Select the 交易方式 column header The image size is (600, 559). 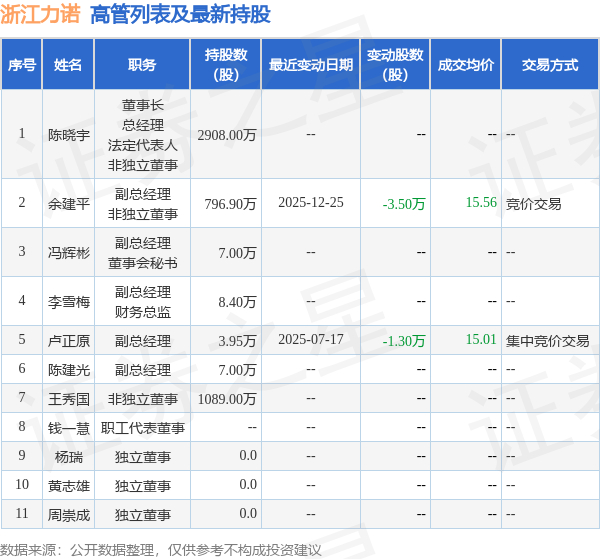click(x=550, y=65)
